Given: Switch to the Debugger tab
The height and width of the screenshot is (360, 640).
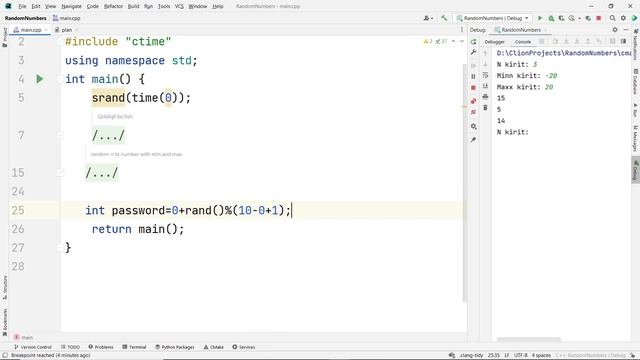Looking at the screenshot, I should click(495, 42).
